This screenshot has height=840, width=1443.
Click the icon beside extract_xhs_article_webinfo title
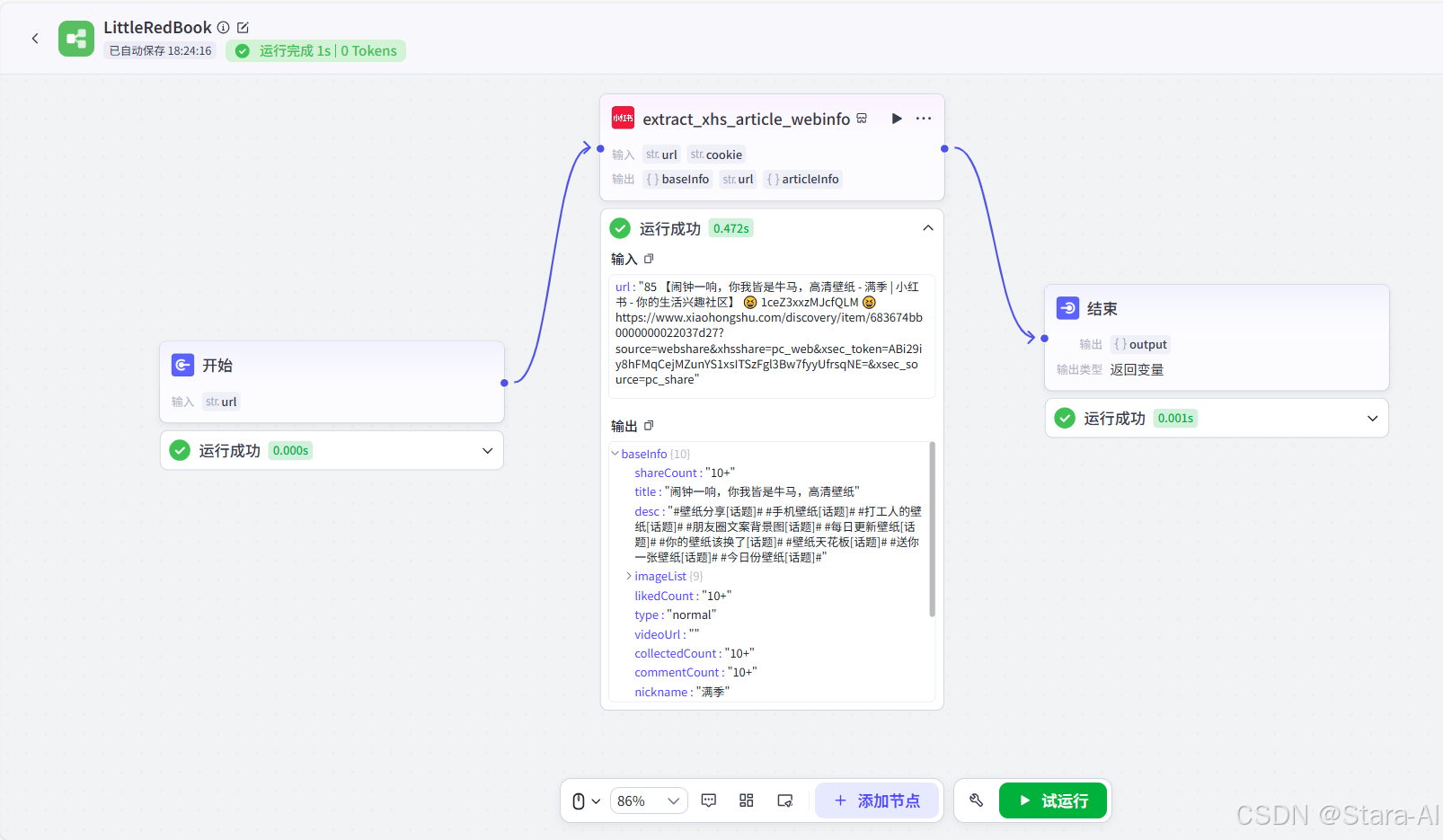coord(862,119)
